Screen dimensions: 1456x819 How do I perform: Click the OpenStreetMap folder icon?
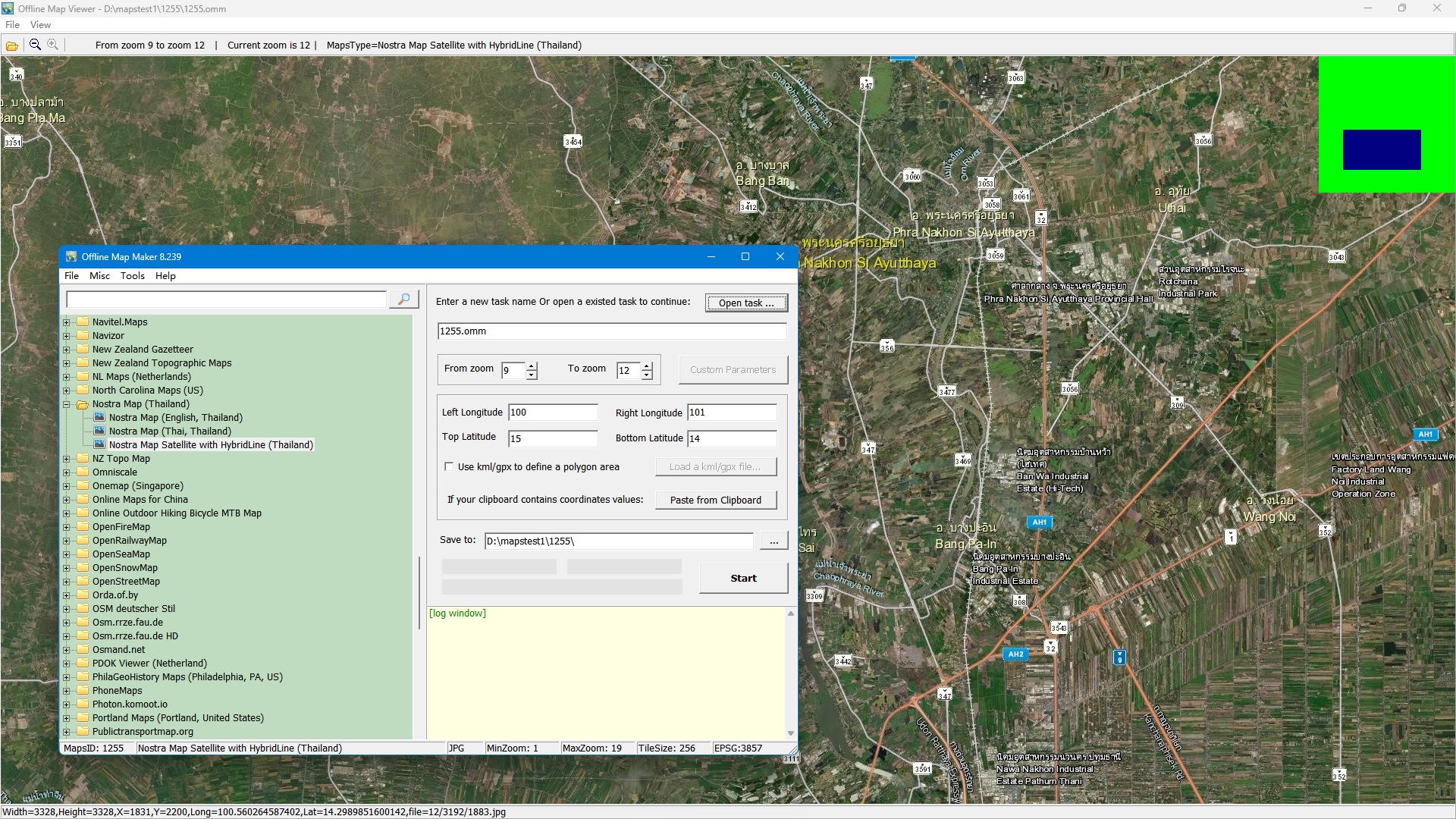click(x=83, y=582)
